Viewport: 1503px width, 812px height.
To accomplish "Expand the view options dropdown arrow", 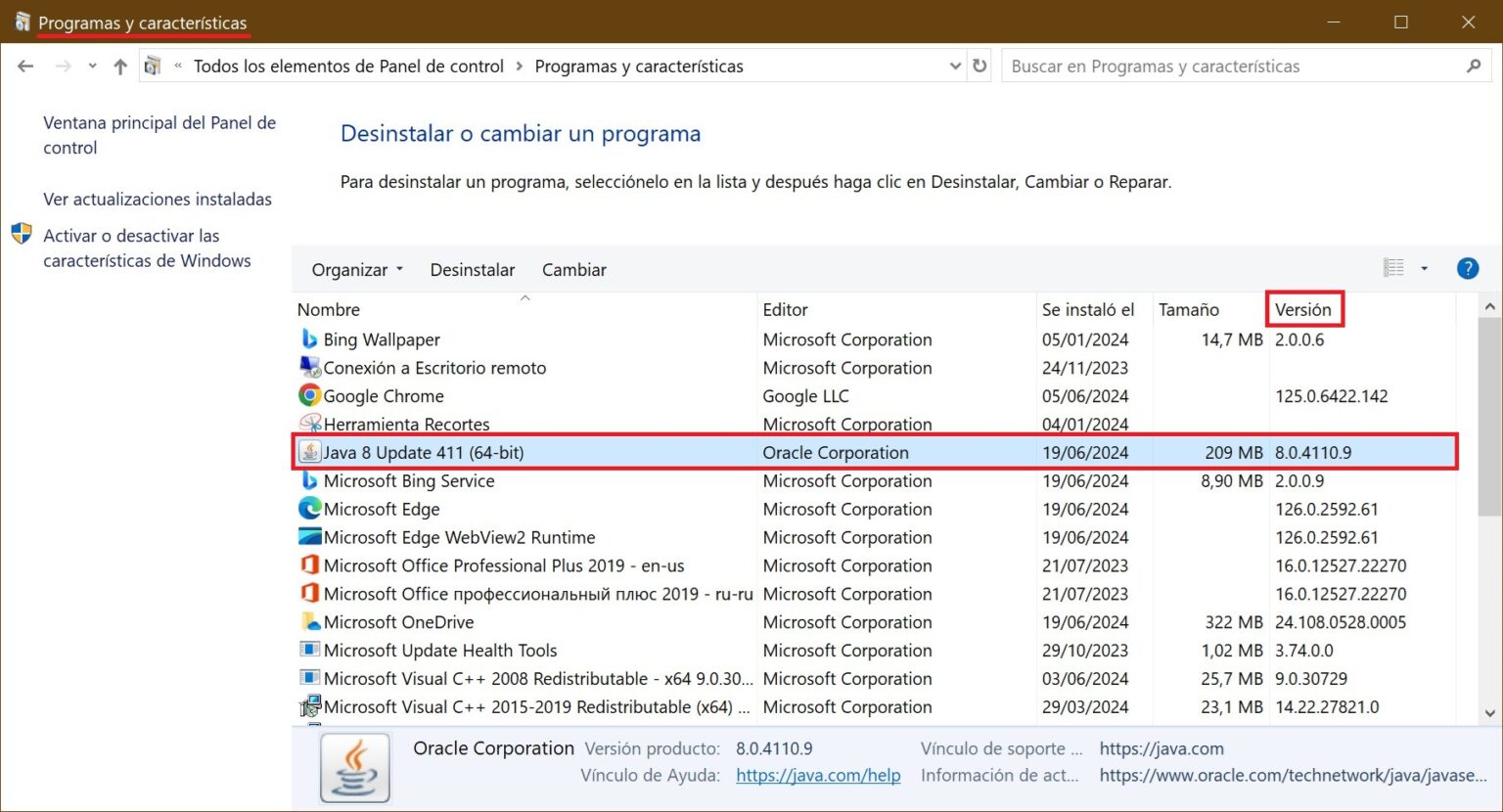I will [1424, 268].
